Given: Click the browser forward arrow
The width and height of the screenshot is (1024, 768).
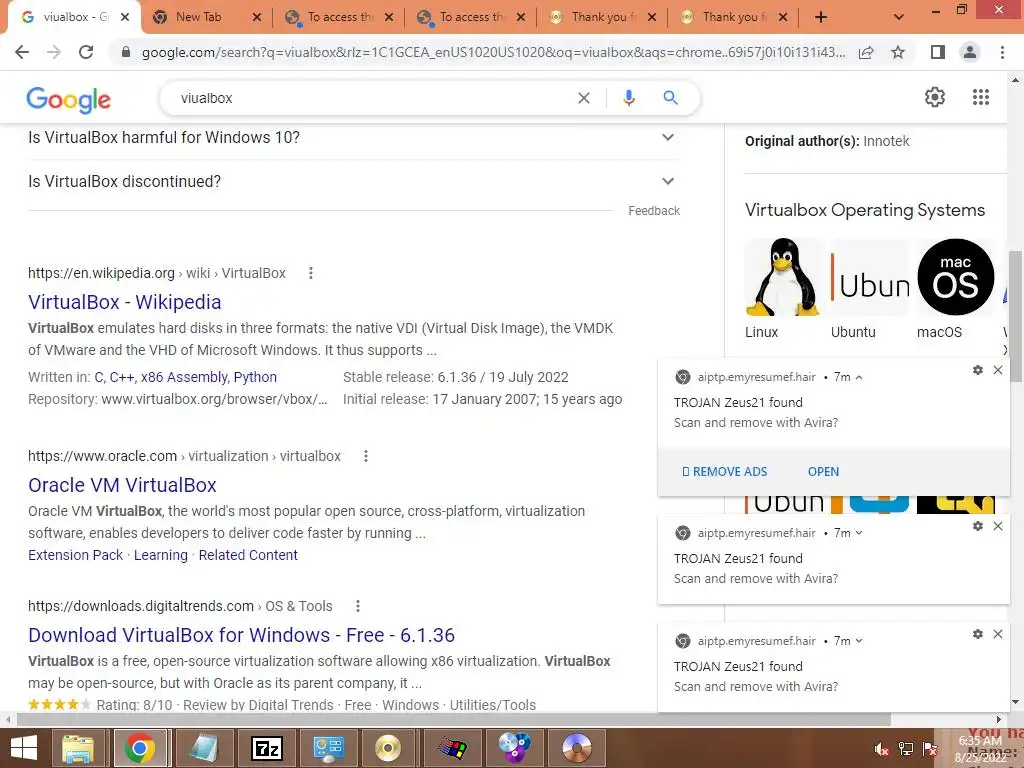Looking at the screenshot, I should (54, 52).
